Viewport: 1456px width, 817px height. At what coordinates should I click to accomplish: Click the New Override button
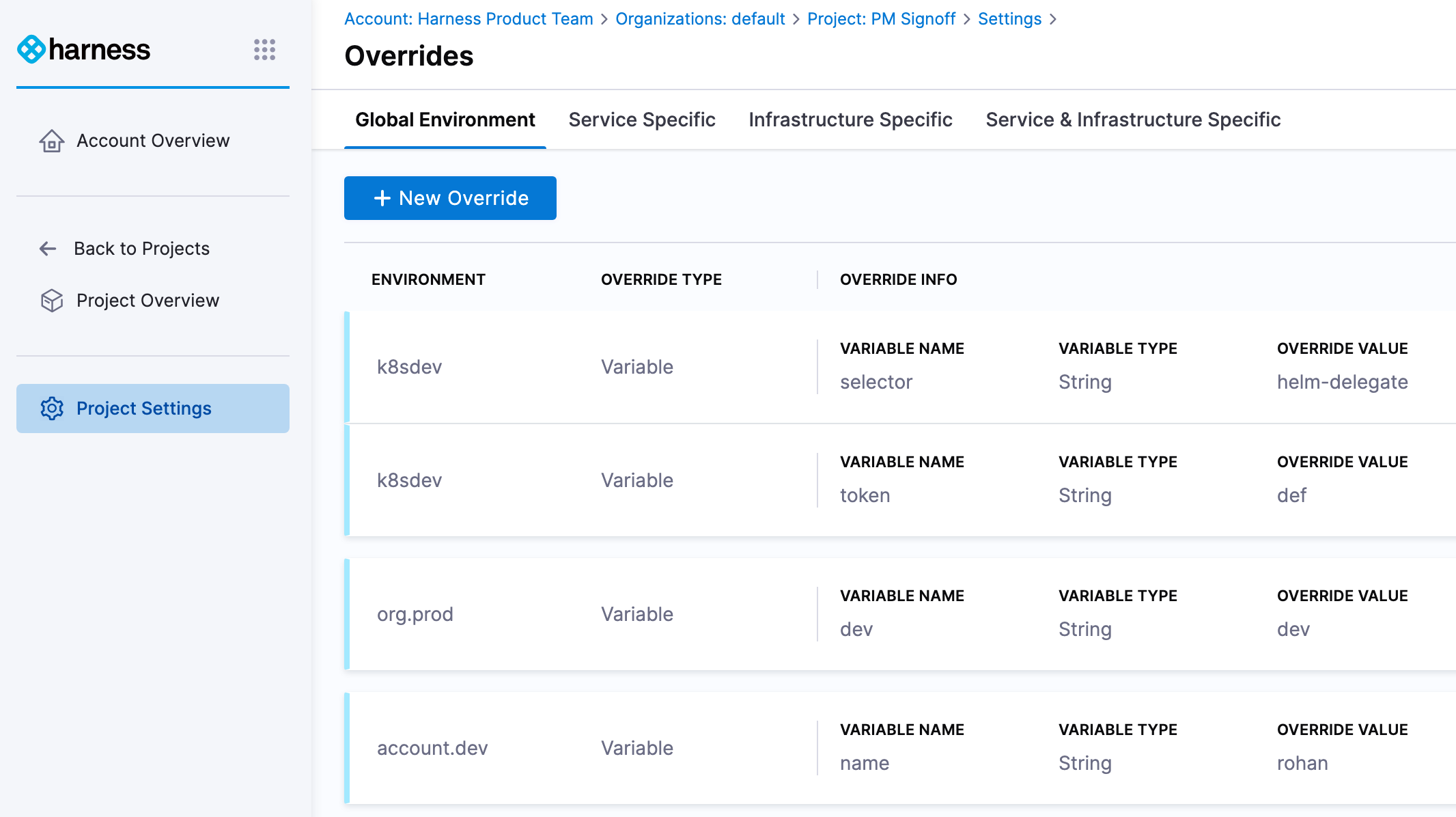coord(464,198)
